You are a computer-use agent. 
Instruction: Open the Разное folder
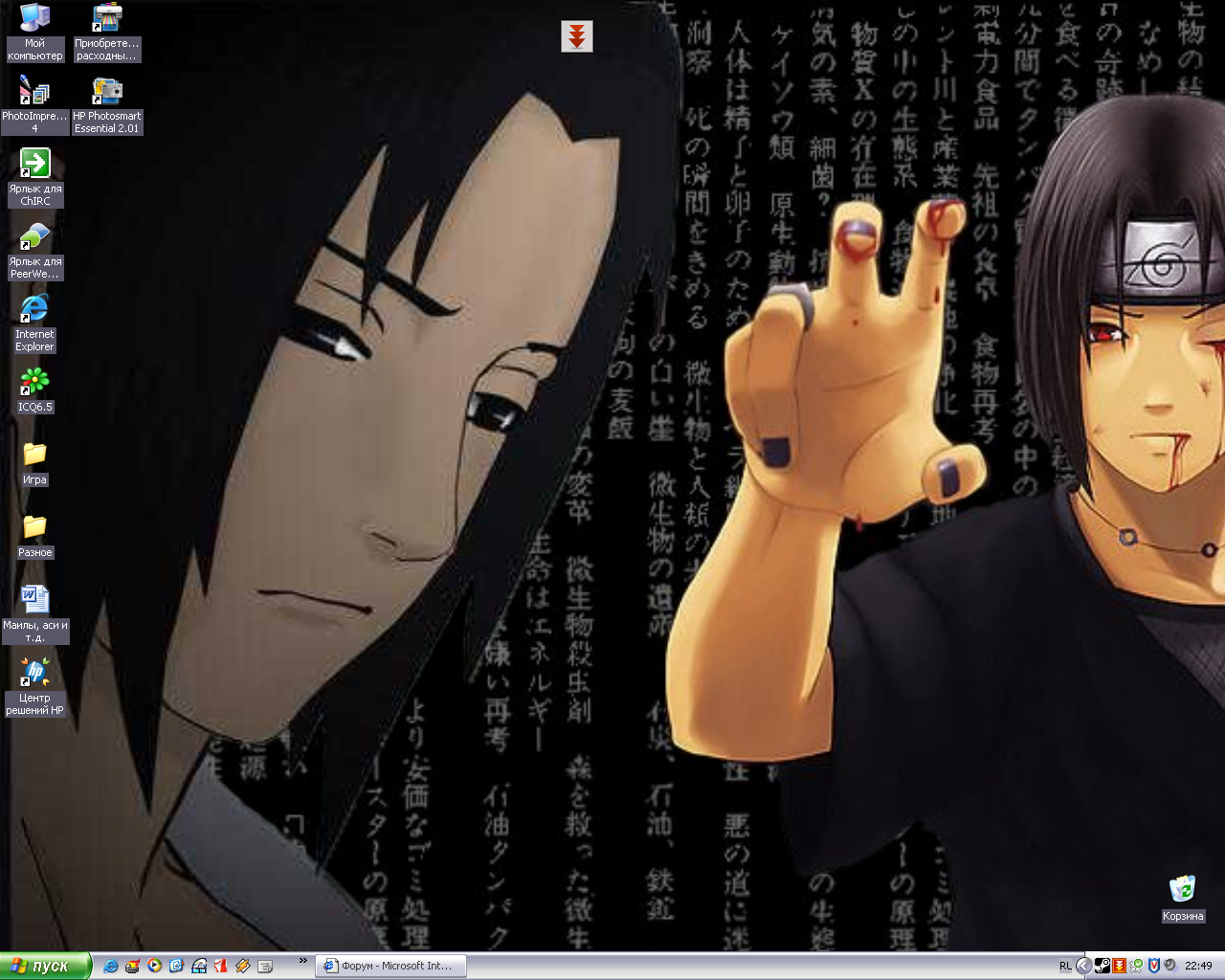[34, 527]
